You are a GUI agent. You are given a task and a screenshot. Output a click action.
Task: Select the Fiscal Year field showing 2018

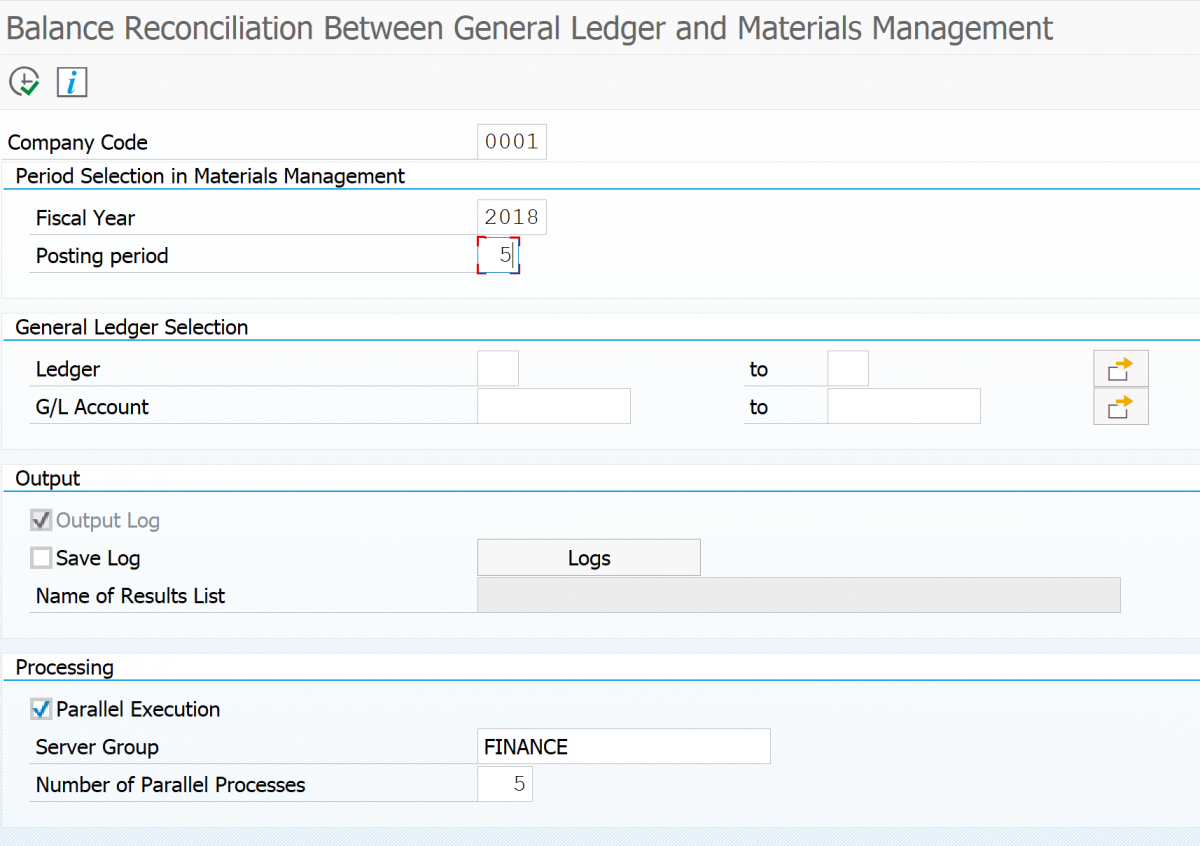point(511,216)
